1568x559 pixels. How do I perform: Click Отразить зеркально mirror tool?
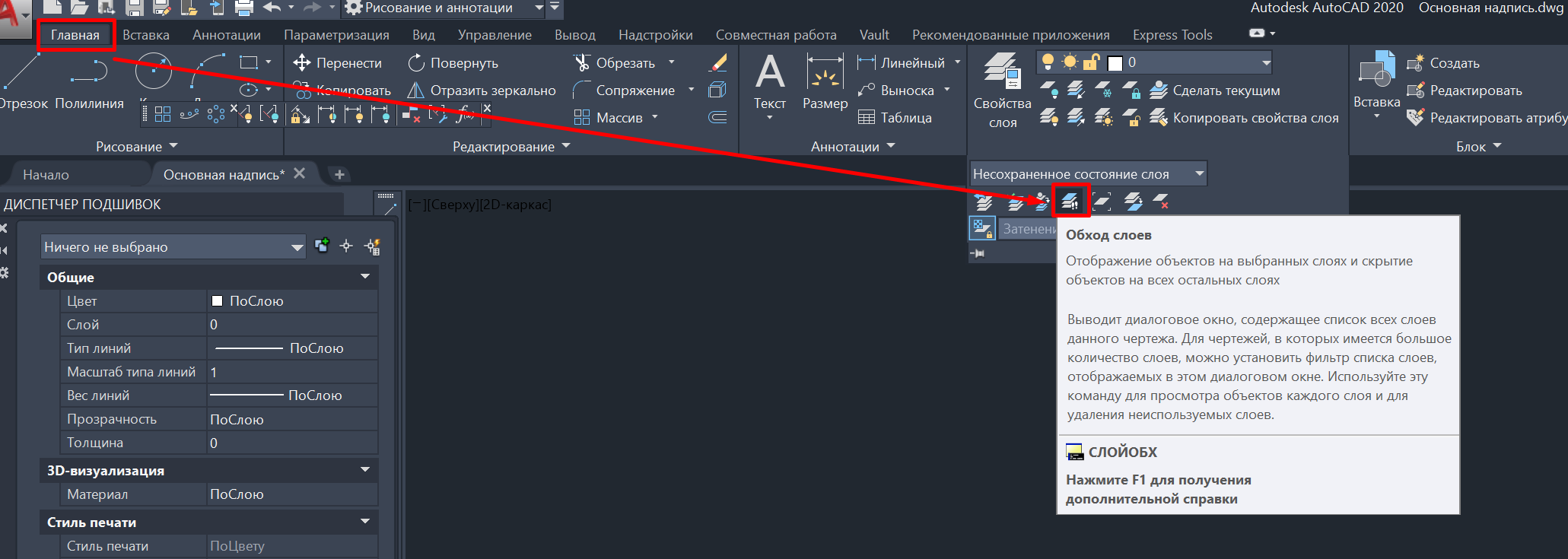point(482,91)
